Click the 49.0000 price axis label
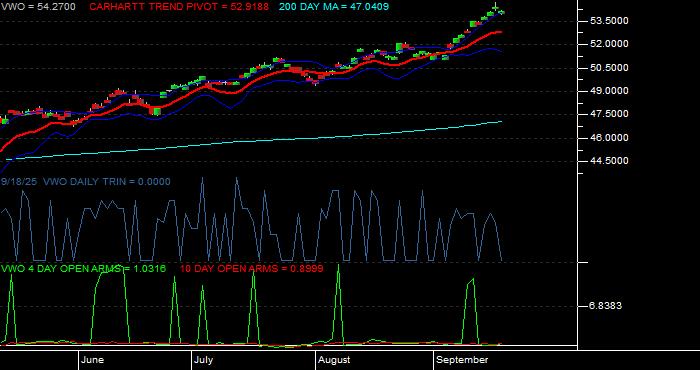 tap(609, 91)
